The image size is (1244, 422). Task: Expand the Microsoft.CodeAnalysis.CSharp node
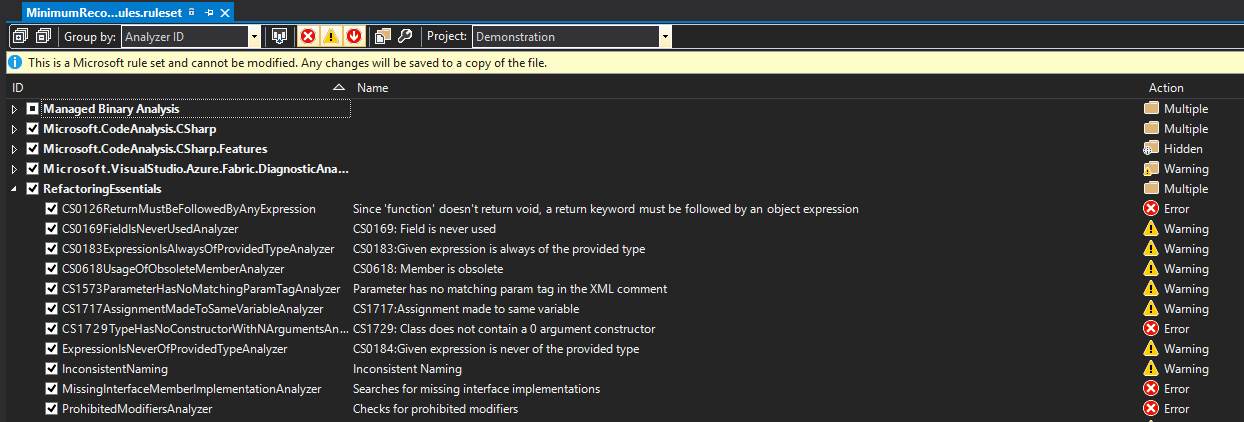[14, 129]
